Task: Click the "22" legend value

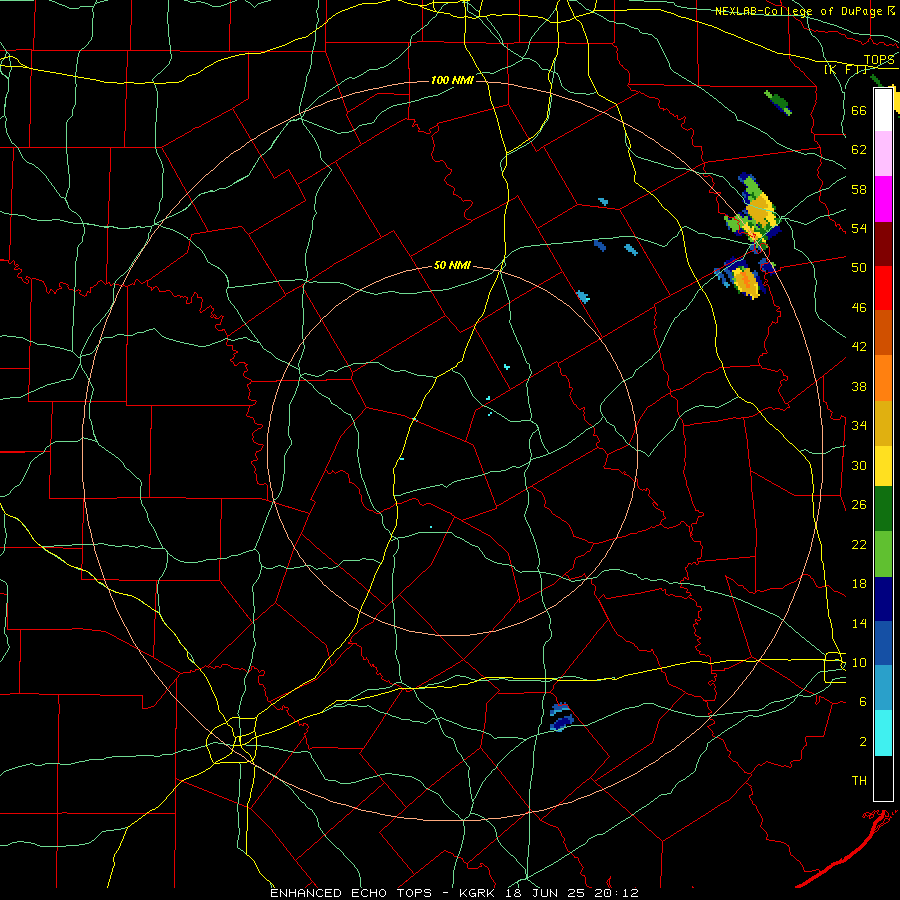Action: [x=859, y=544]
